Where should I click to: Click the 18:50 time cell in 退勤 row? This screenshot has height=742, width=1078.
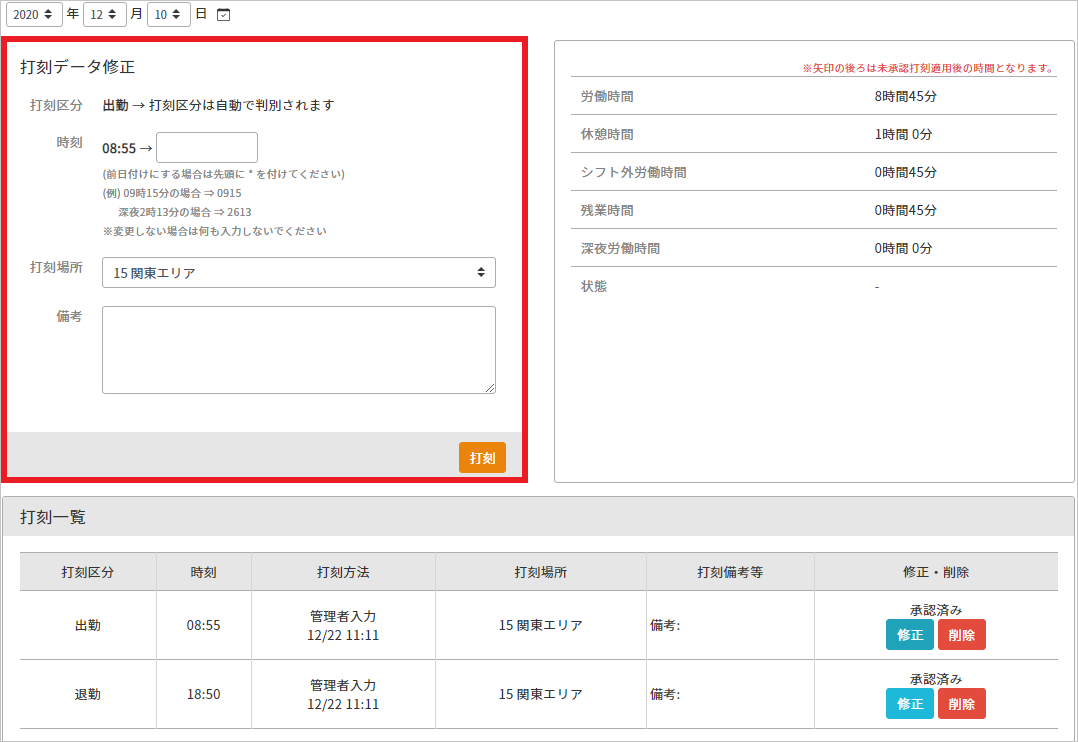(x=203, y=694)
